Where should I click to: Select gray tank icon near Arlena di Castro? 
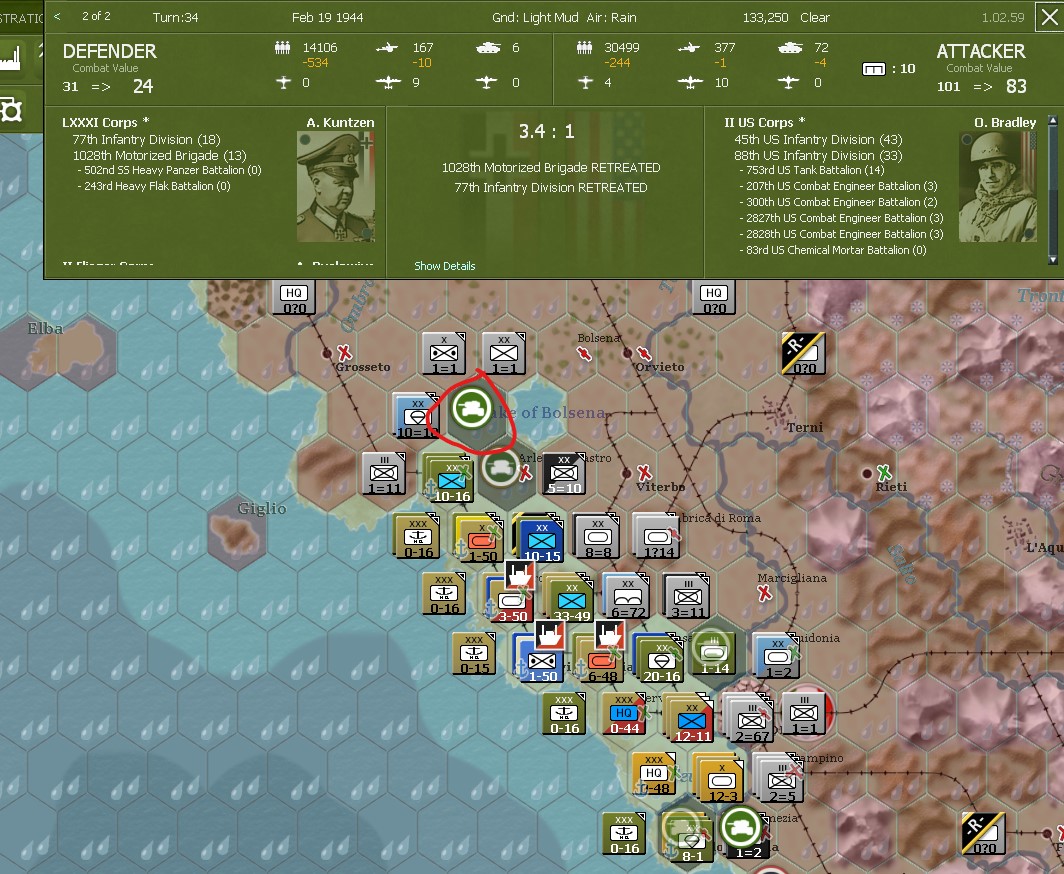(x=500, y=468)
